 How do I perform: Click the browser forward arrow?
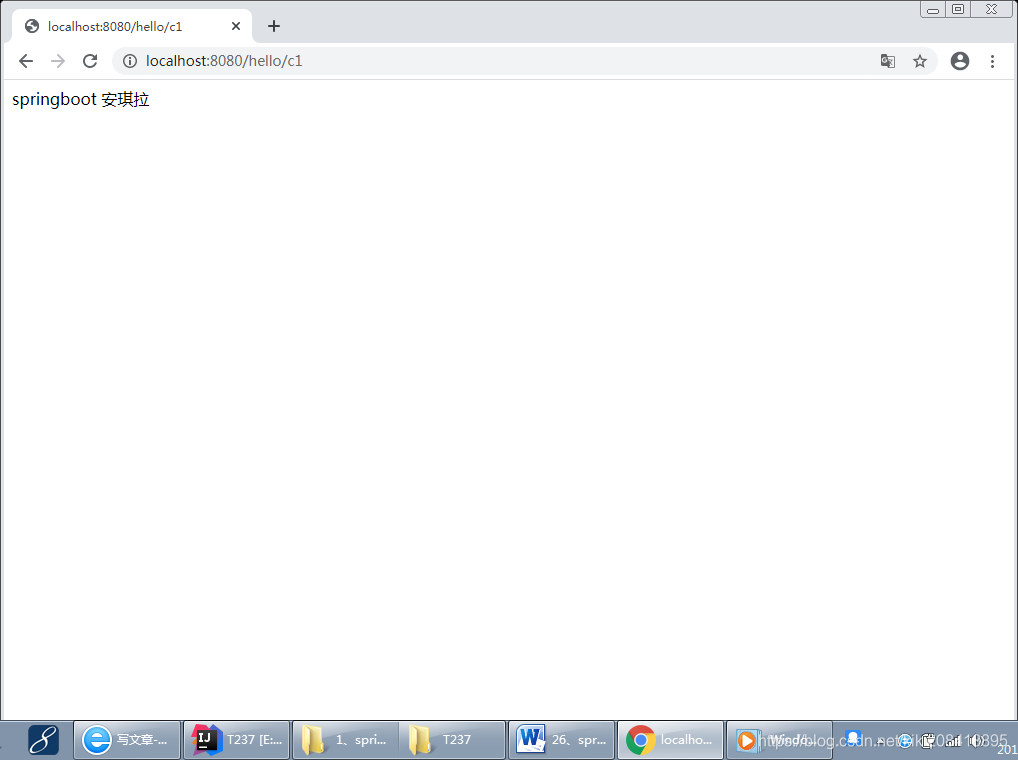pos(58,61)
